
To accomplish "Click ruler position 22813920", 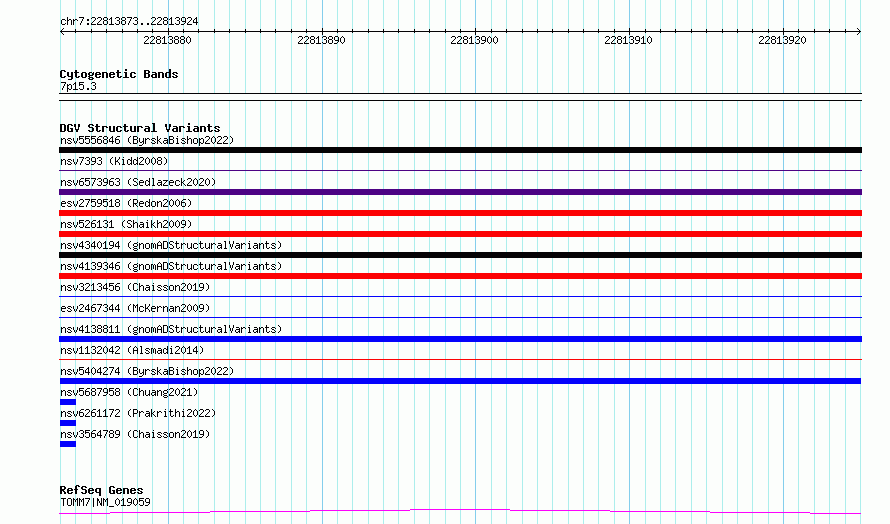I will tap(782, 40).
